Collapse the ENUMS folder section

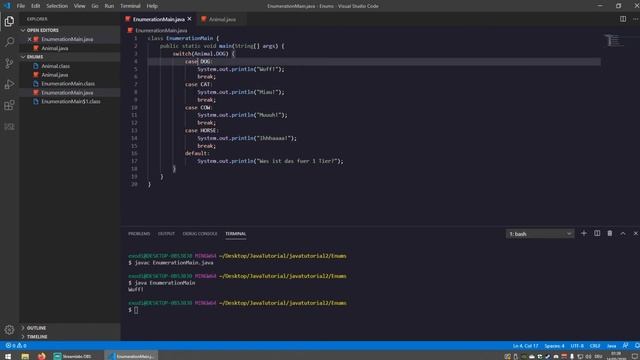click(32, 57)
